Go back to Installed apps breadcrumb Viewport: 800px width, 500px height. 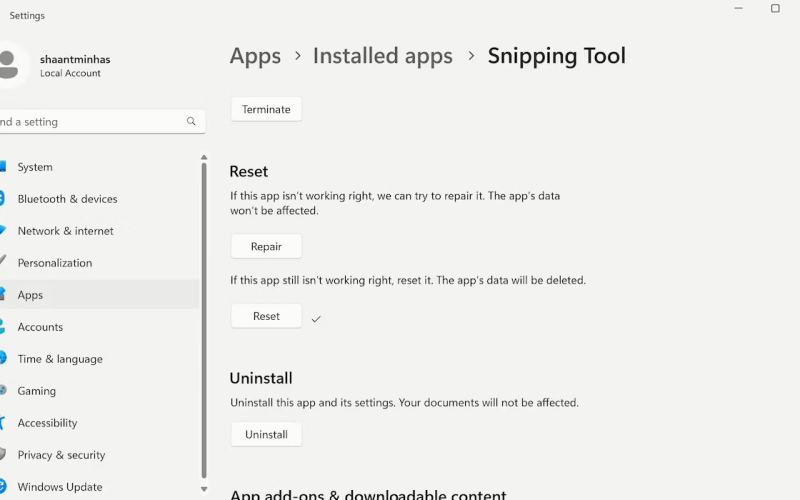pyautogui.click(x=383, y=56)
